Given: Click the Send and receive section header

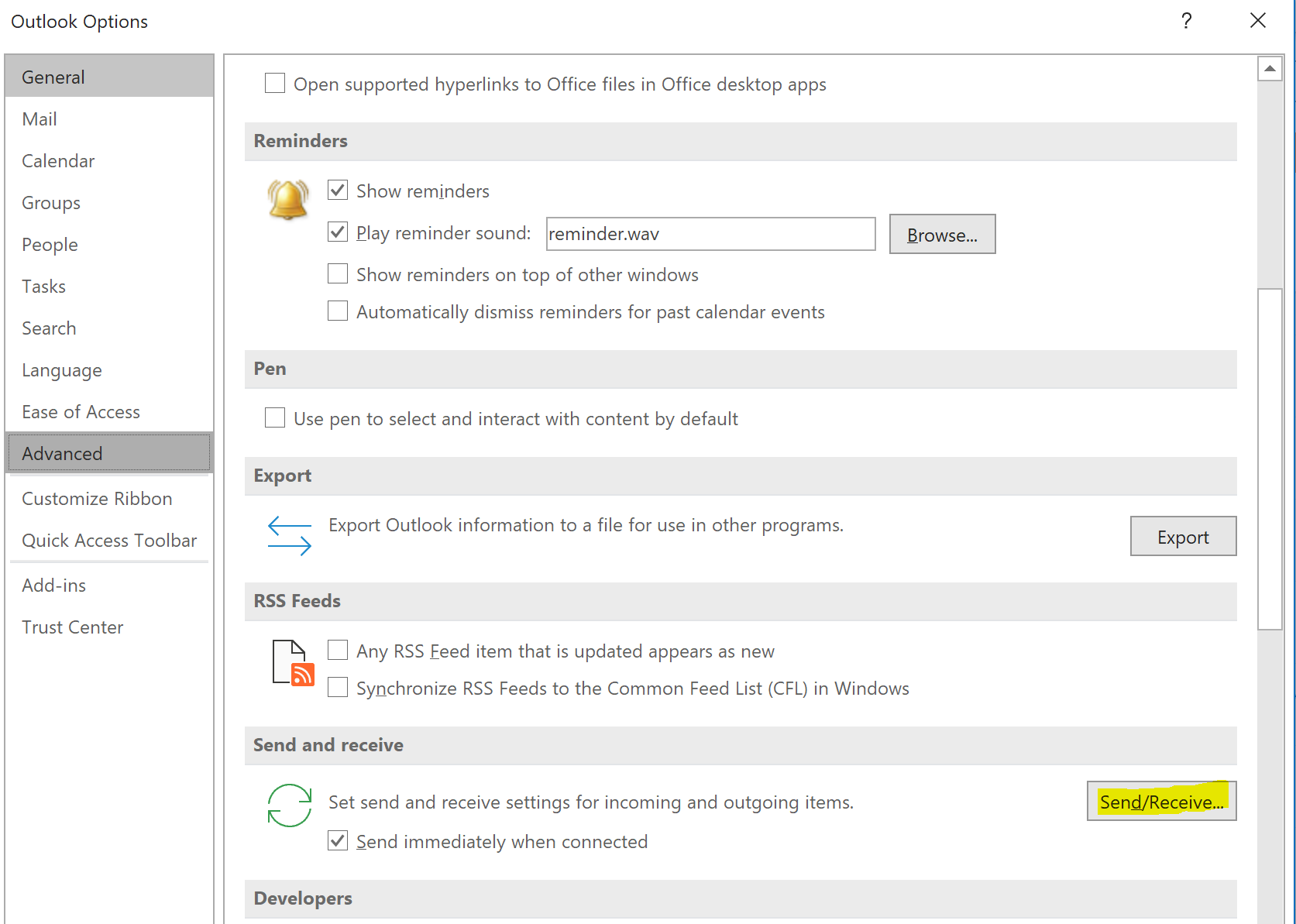Looking at the screenshot, I should (741, 745).
